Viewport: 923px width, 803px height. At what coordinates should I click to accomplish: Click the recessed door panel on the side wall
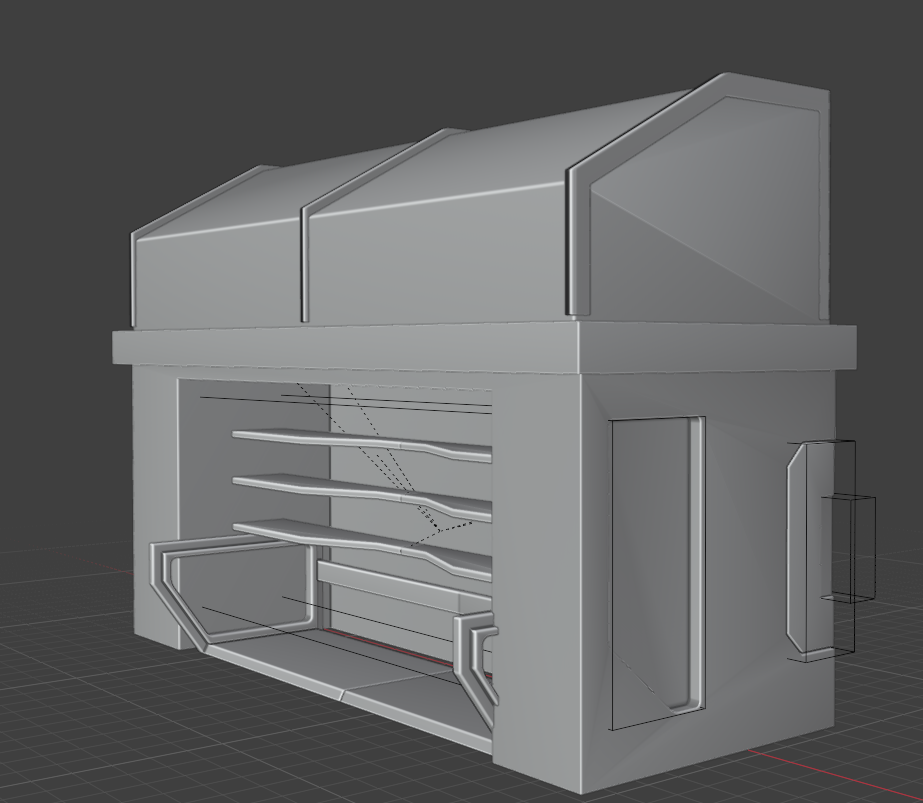click(x=658, y=571)
